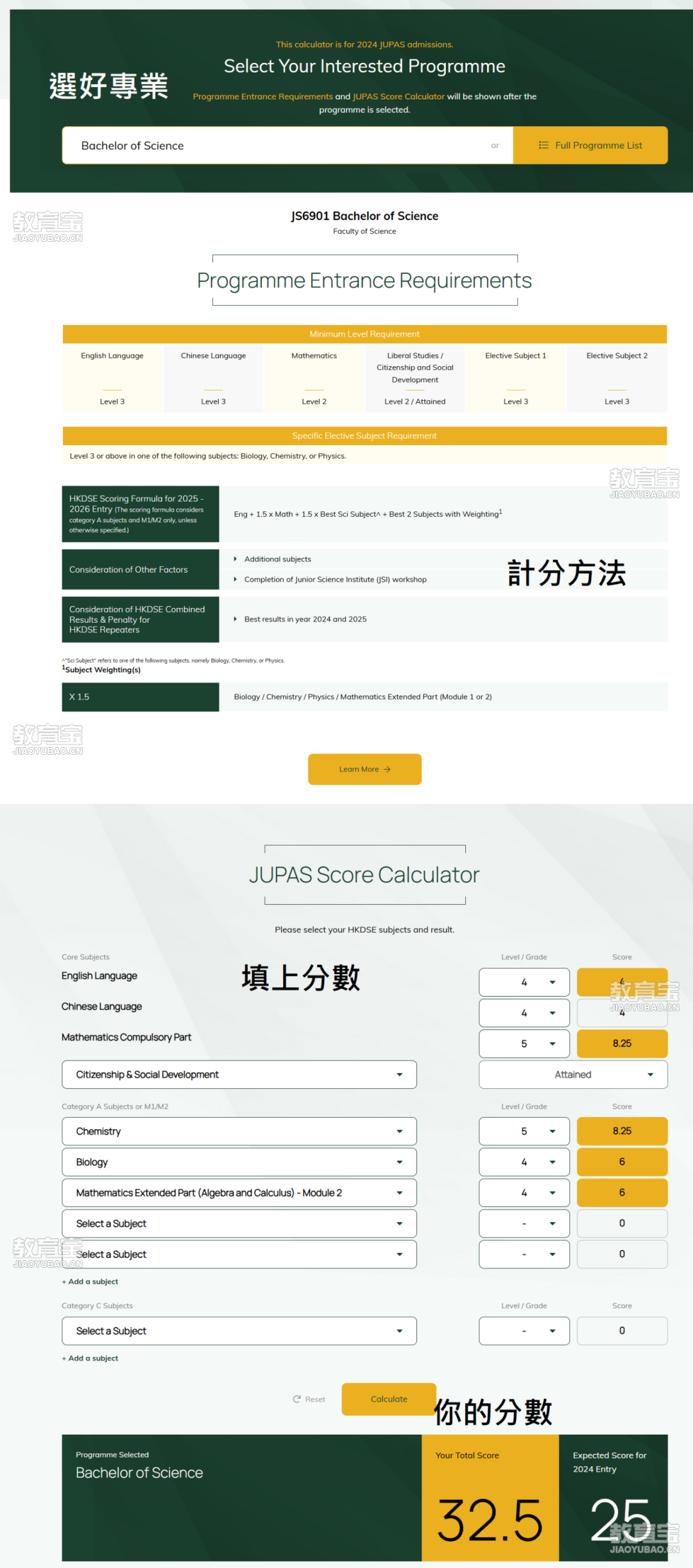The image size is (693, 1568).
Task: Click Faculty of Science text
Action: (x=364, y=232)
